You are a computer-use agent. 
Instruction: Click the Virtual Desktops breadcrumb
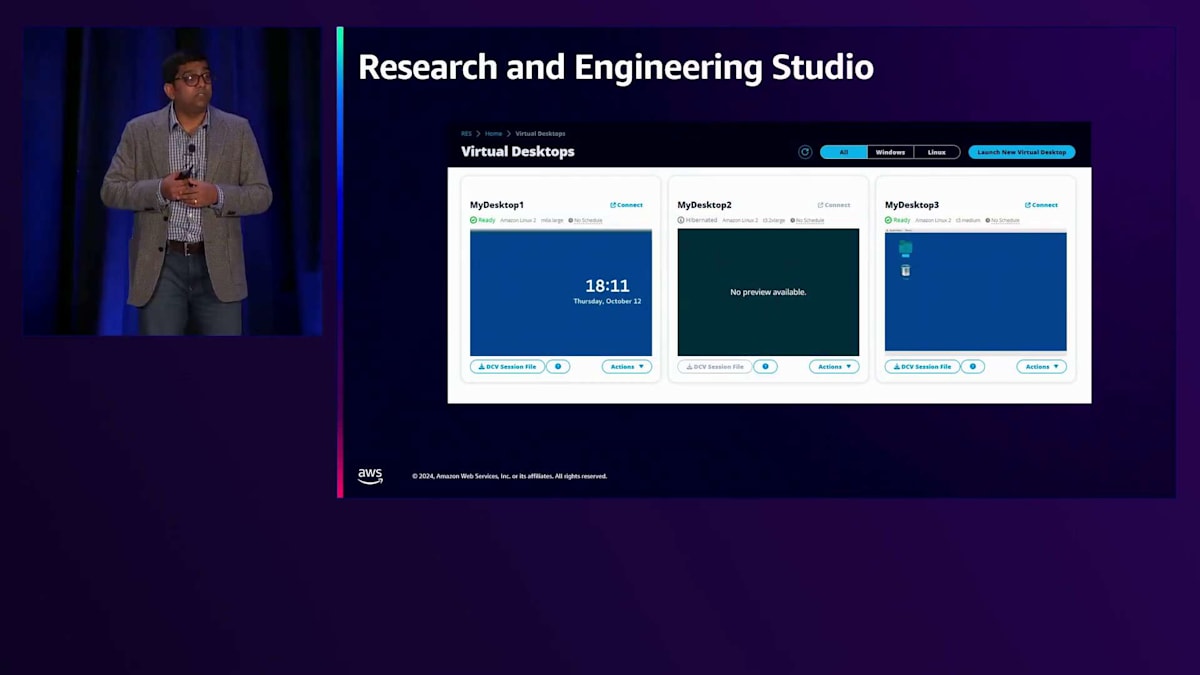[x=540, y=133]
